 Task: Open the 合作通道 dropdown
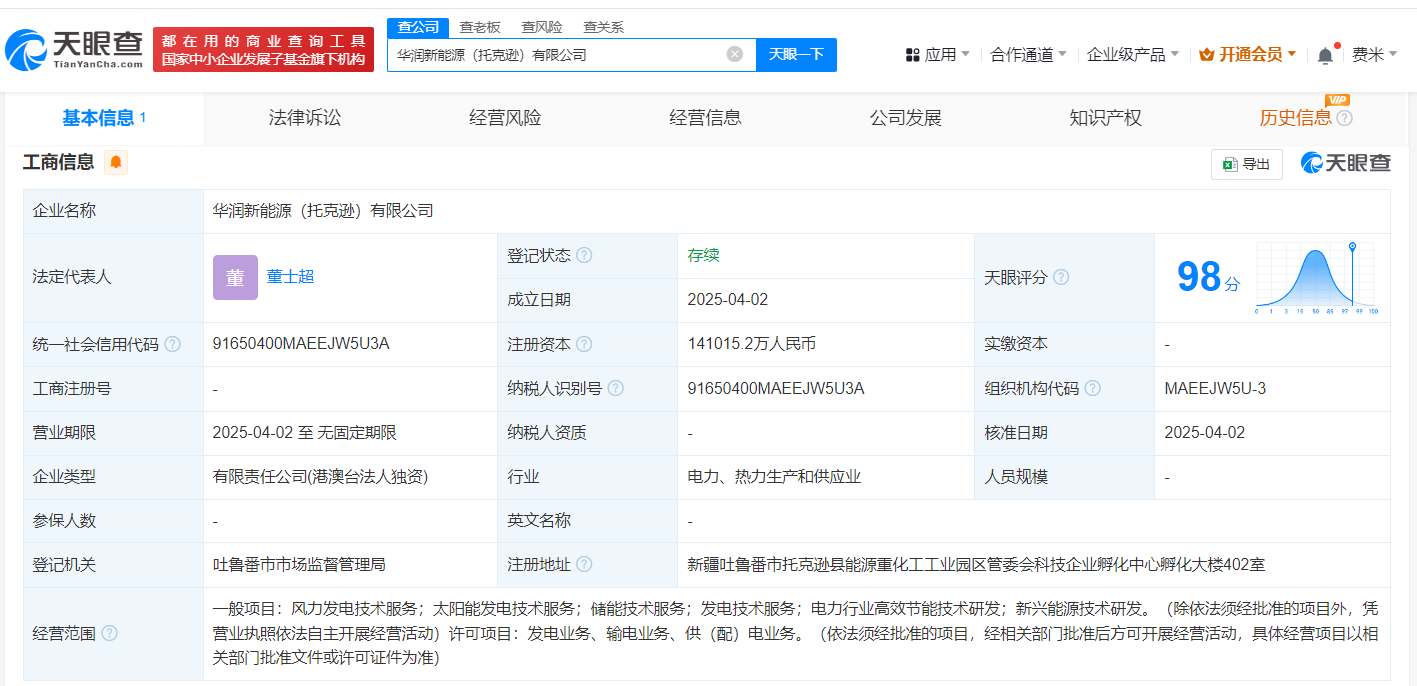pos(1028,54)
